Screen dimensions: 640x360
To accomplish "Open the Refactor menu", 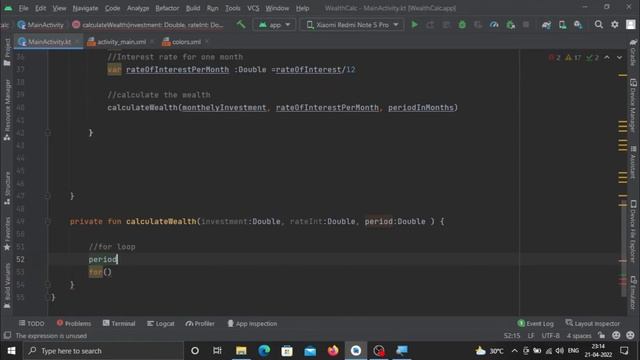I will tap(167, 8).
